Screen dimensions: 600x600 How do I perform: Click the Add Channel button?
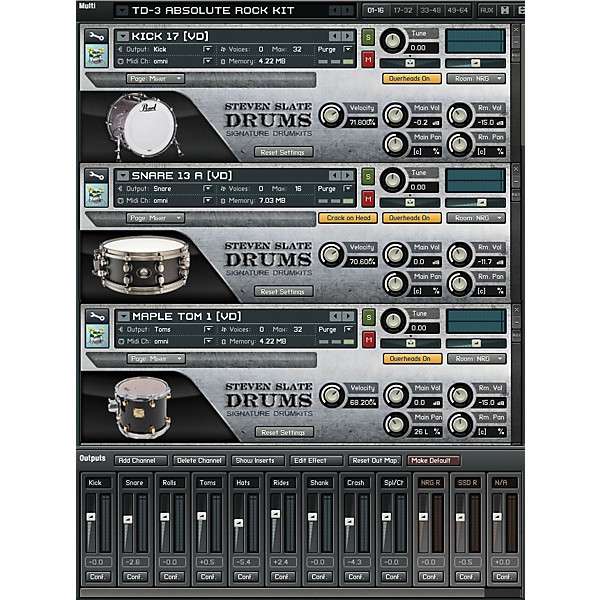[141, 460]
